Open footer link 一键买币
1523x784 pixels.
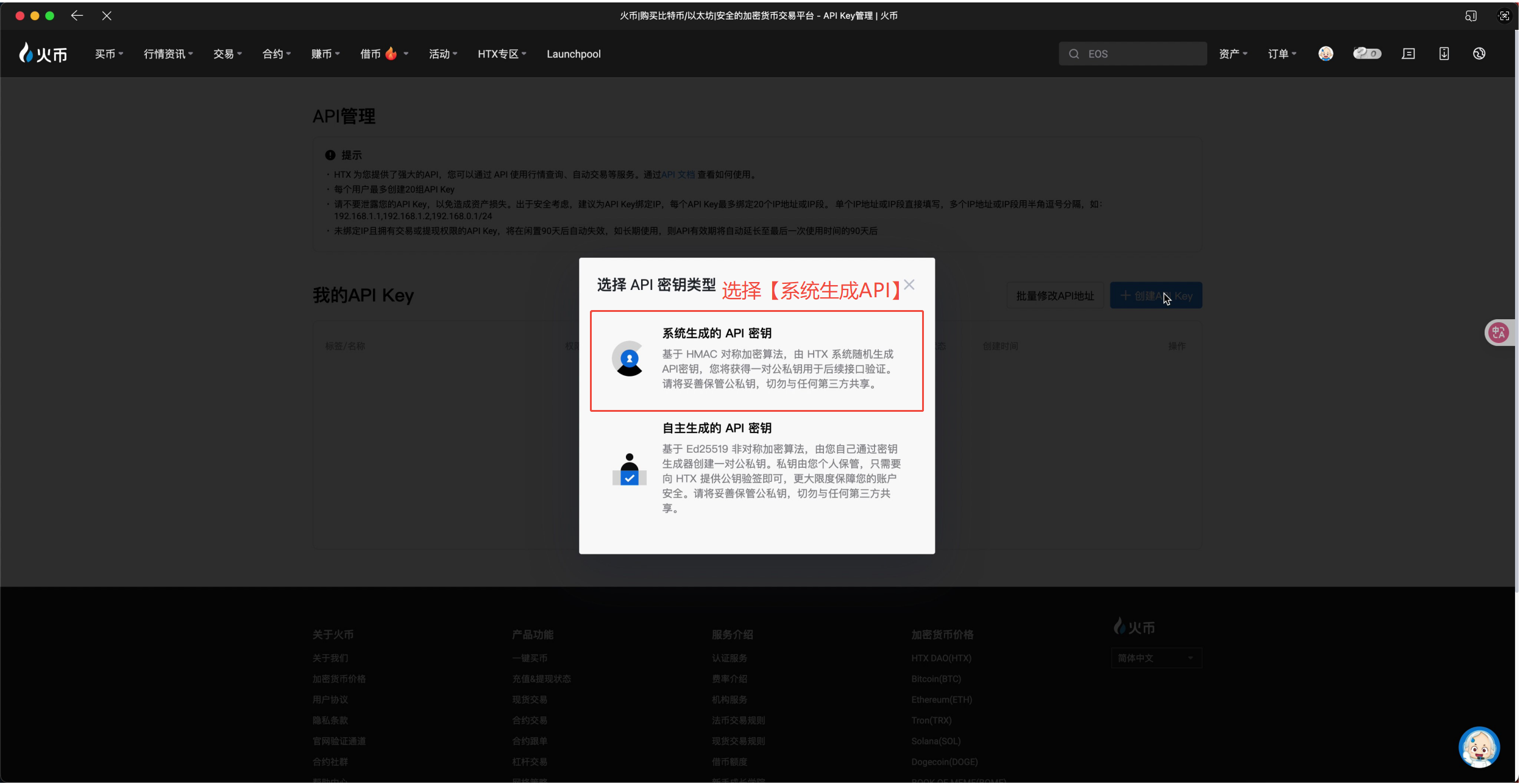click(530, 658)
